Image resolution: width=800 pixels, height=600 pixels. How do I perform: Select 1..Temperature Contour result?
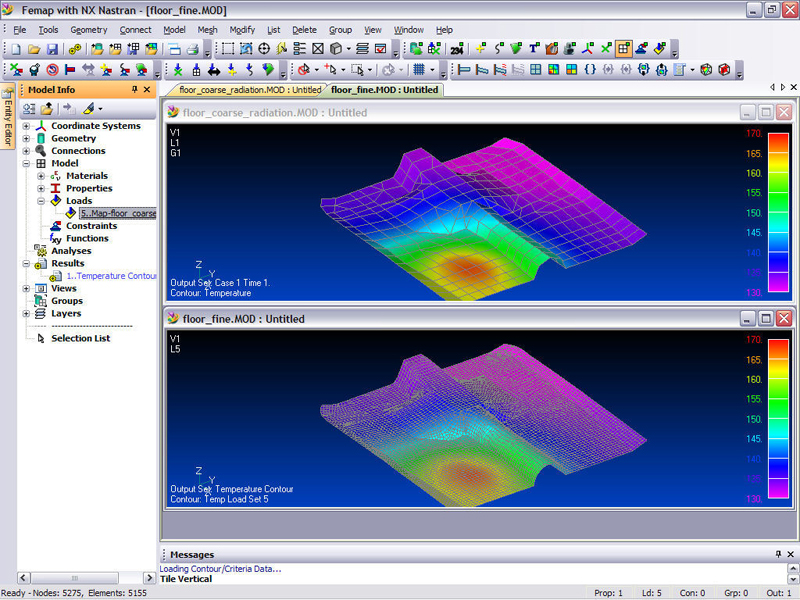[111, 276]
